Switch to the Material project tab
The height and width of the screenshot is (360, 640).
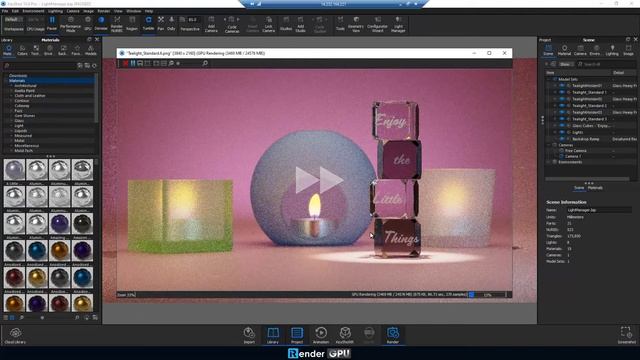coord(564,50)
